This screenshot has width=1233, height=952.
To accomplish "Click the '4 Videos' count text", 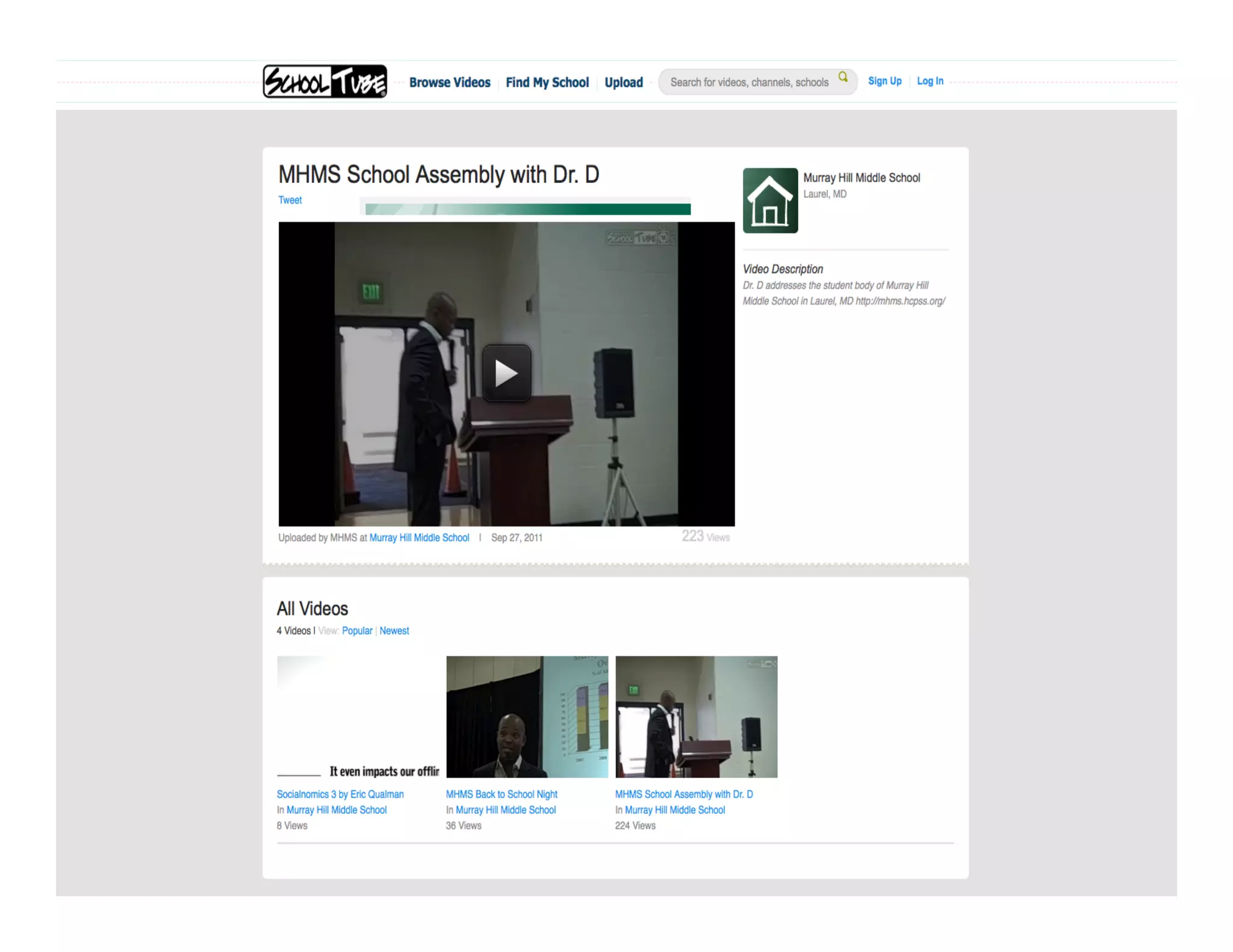I will click(x=294, y=631).
